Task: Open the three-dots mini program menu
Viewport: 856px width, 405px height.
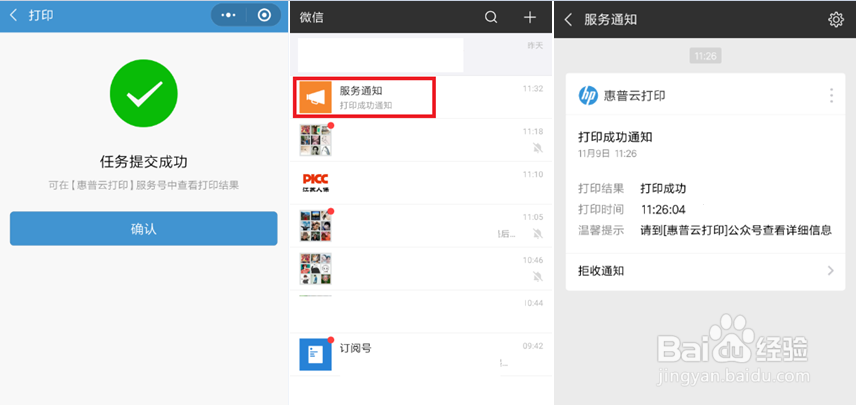Action: (228, 15)
